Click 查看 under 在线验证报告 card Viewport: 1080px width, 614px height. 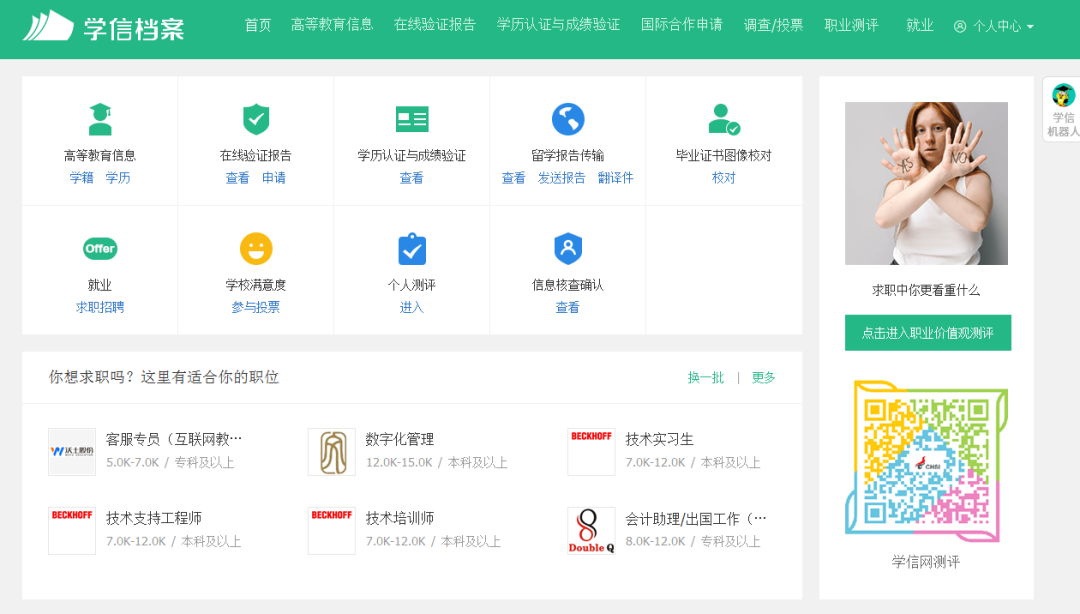coord(238,178)
